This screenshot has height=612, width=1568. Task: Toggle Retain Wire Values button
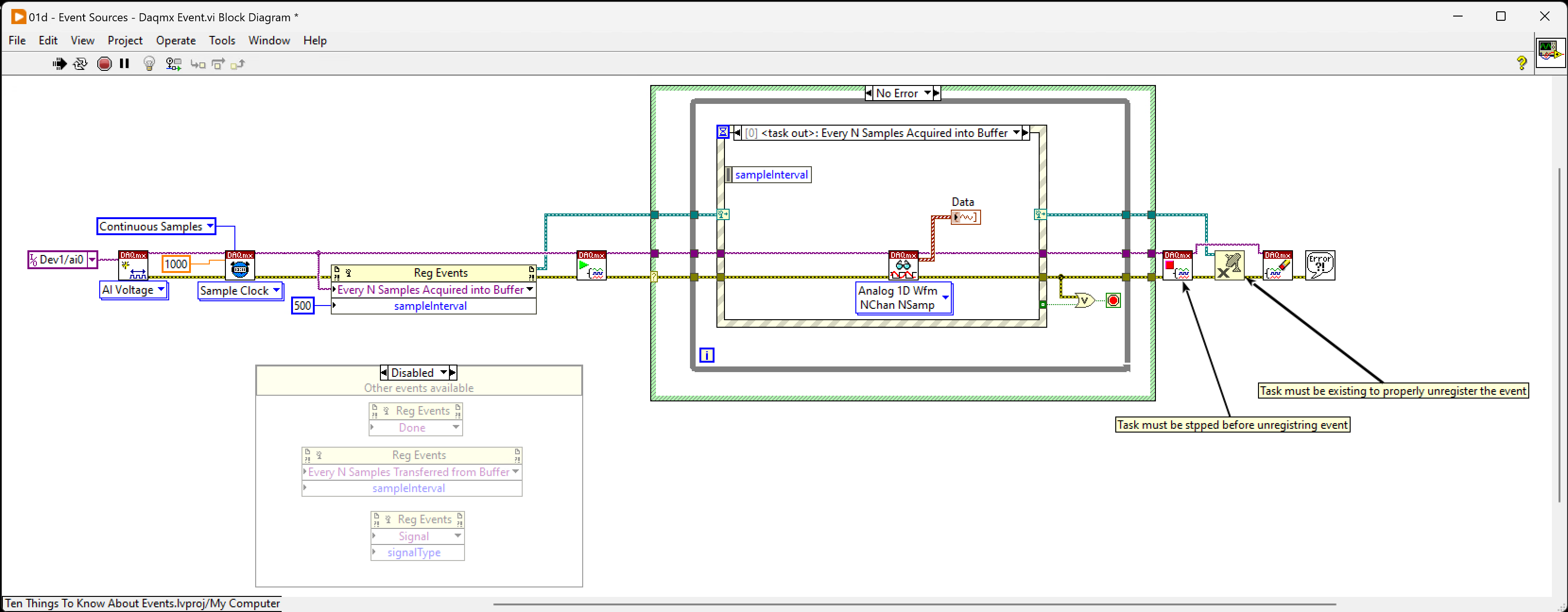173,64
